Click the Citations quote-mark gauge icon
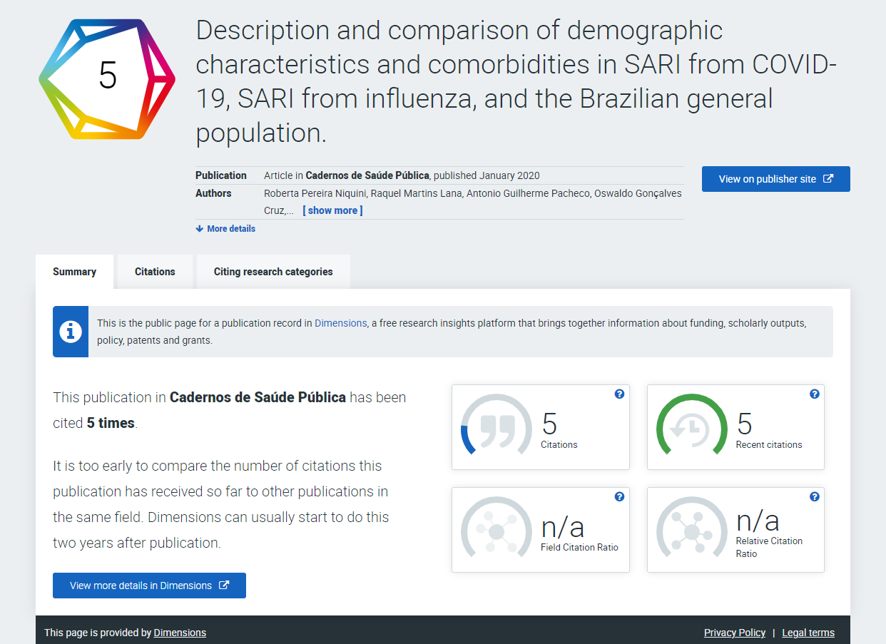 point(496,425)
